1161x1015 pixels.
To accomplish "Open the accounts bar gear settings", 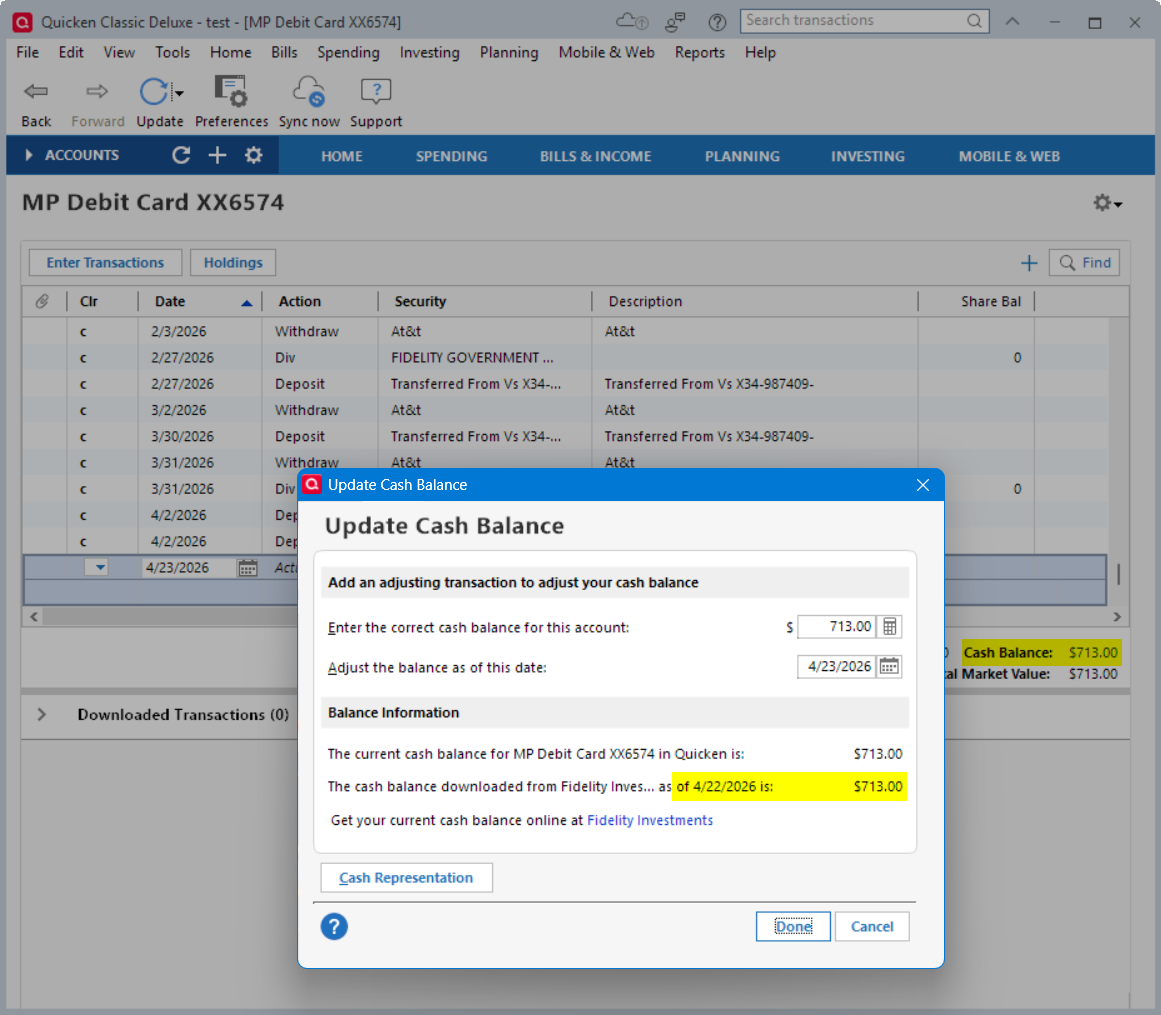I will tap(253, 155).
